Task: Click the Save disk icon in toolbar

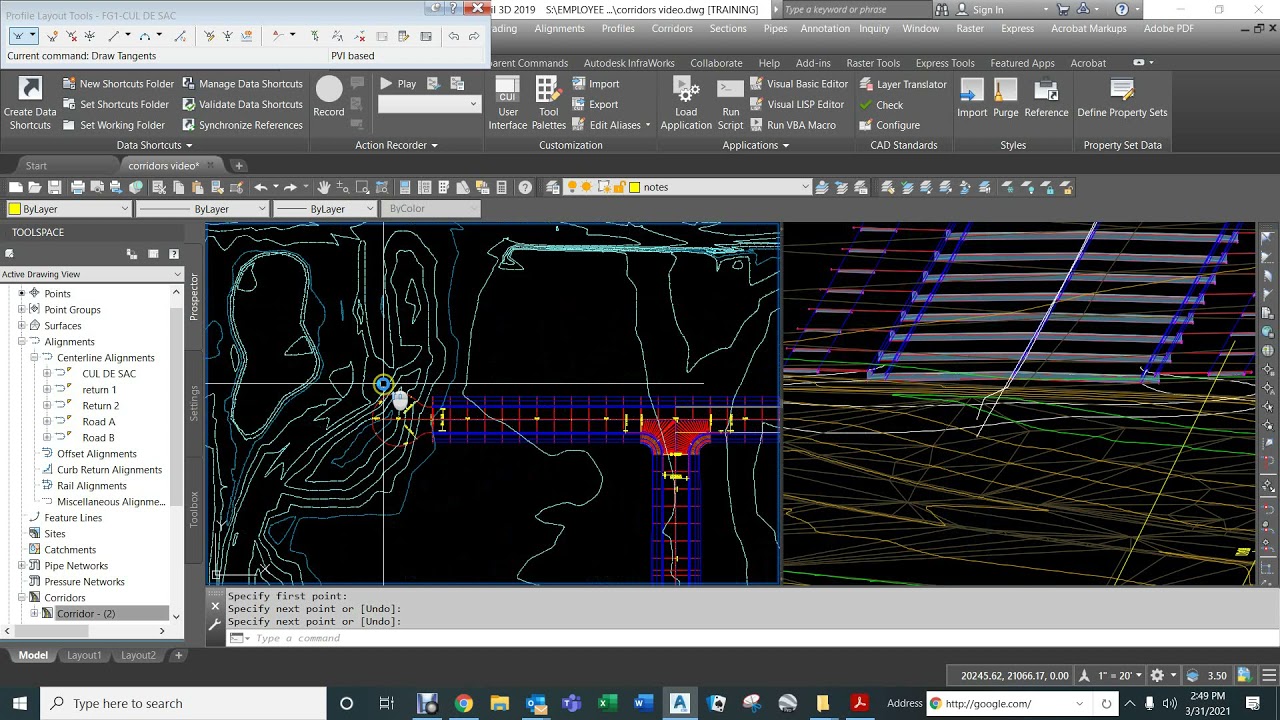Action: [54, 187]
